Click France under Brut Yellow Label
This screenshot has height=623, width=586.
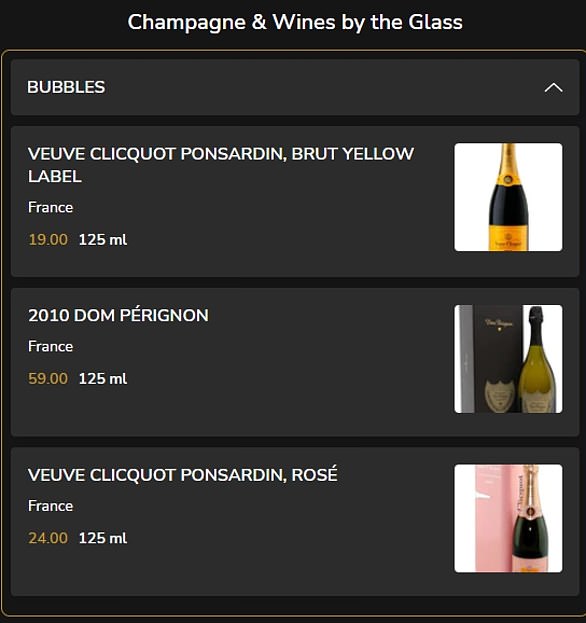pos(50,207)
